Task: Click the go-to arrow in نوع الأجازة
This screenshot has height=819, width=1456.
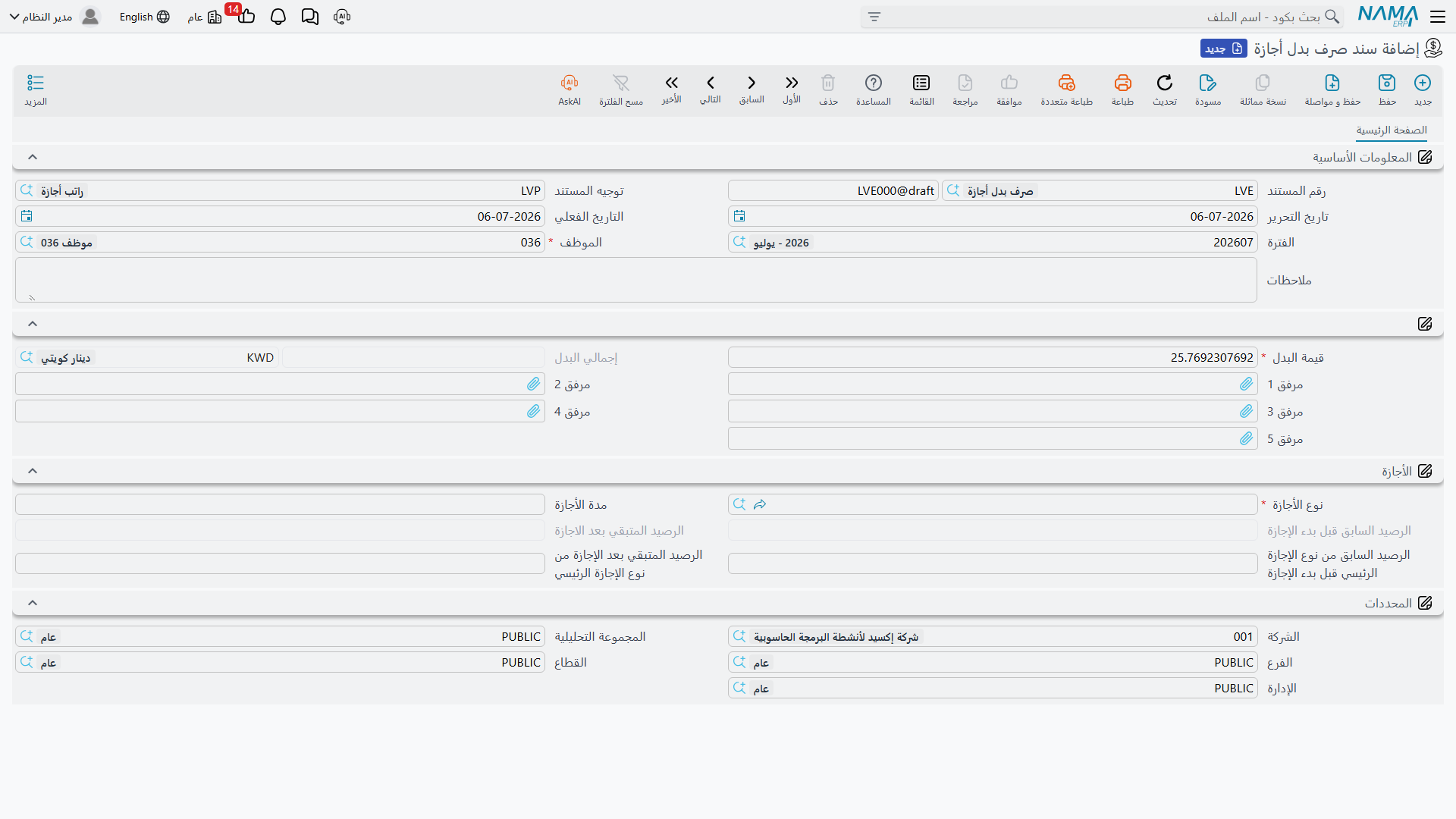Action: click(x=760, y=505)
